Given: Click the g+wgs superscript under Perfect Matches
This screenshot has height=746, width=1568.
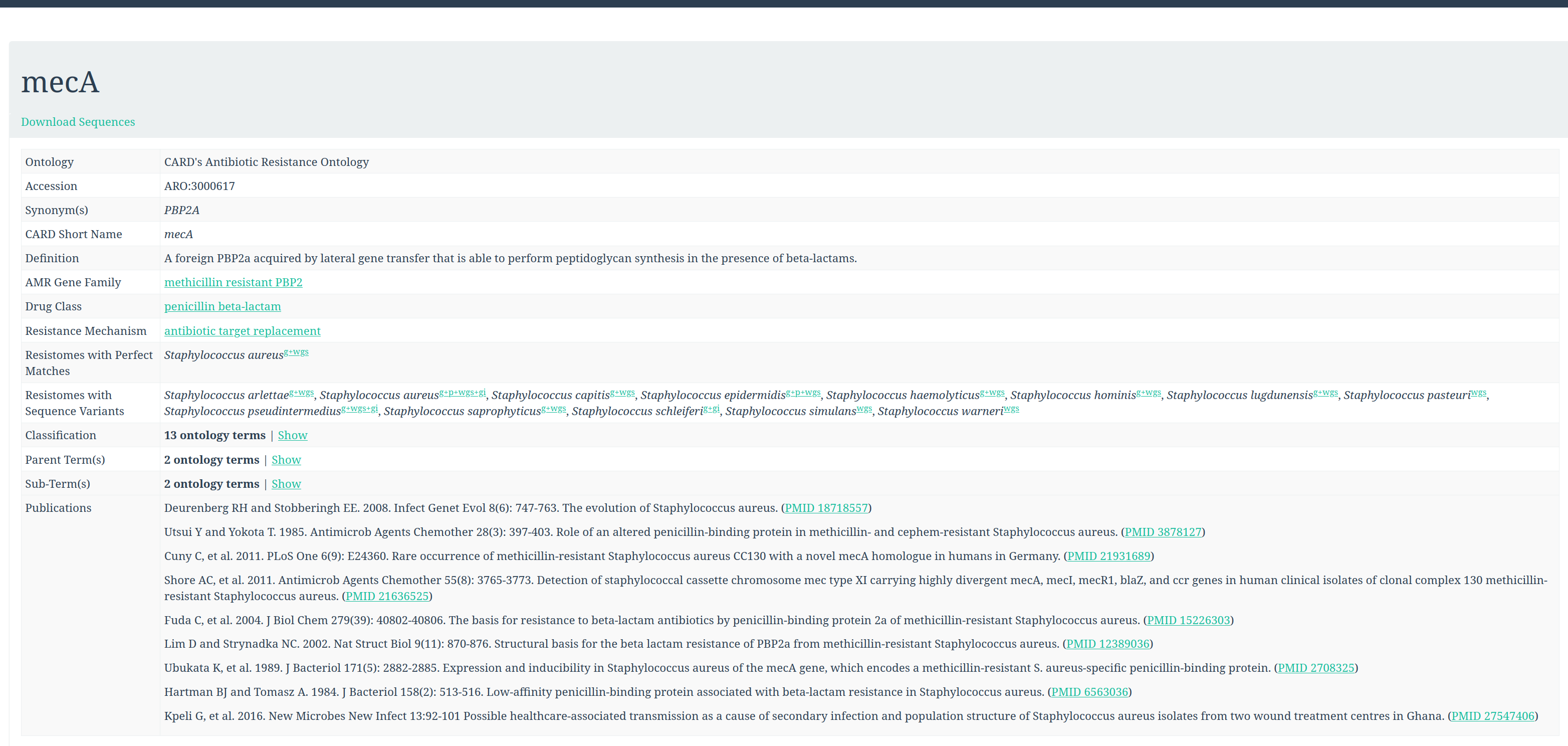Looking at the screenshot, I should tap(297, 352).
